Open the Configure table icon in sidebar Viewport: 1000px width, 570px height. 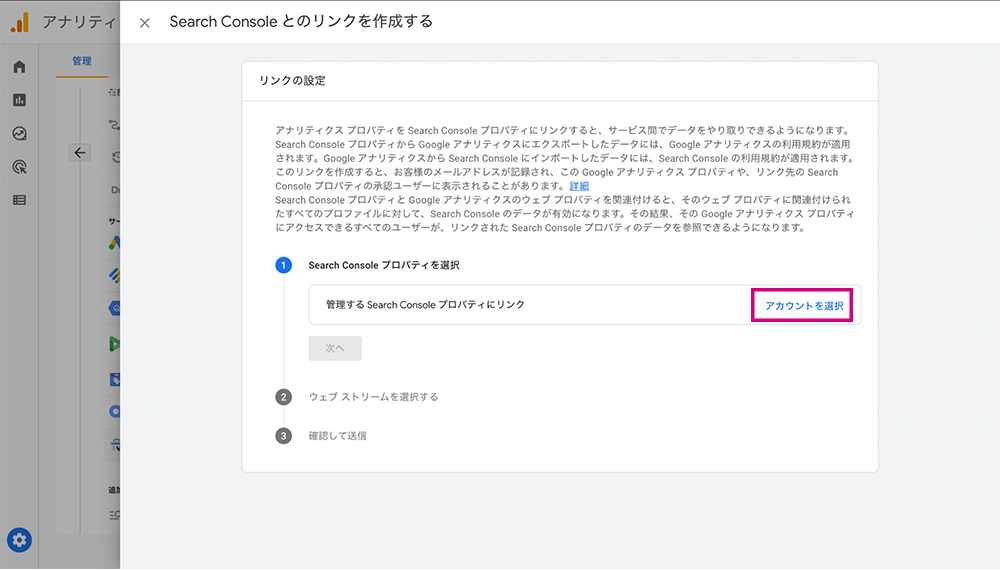[19, 200]
